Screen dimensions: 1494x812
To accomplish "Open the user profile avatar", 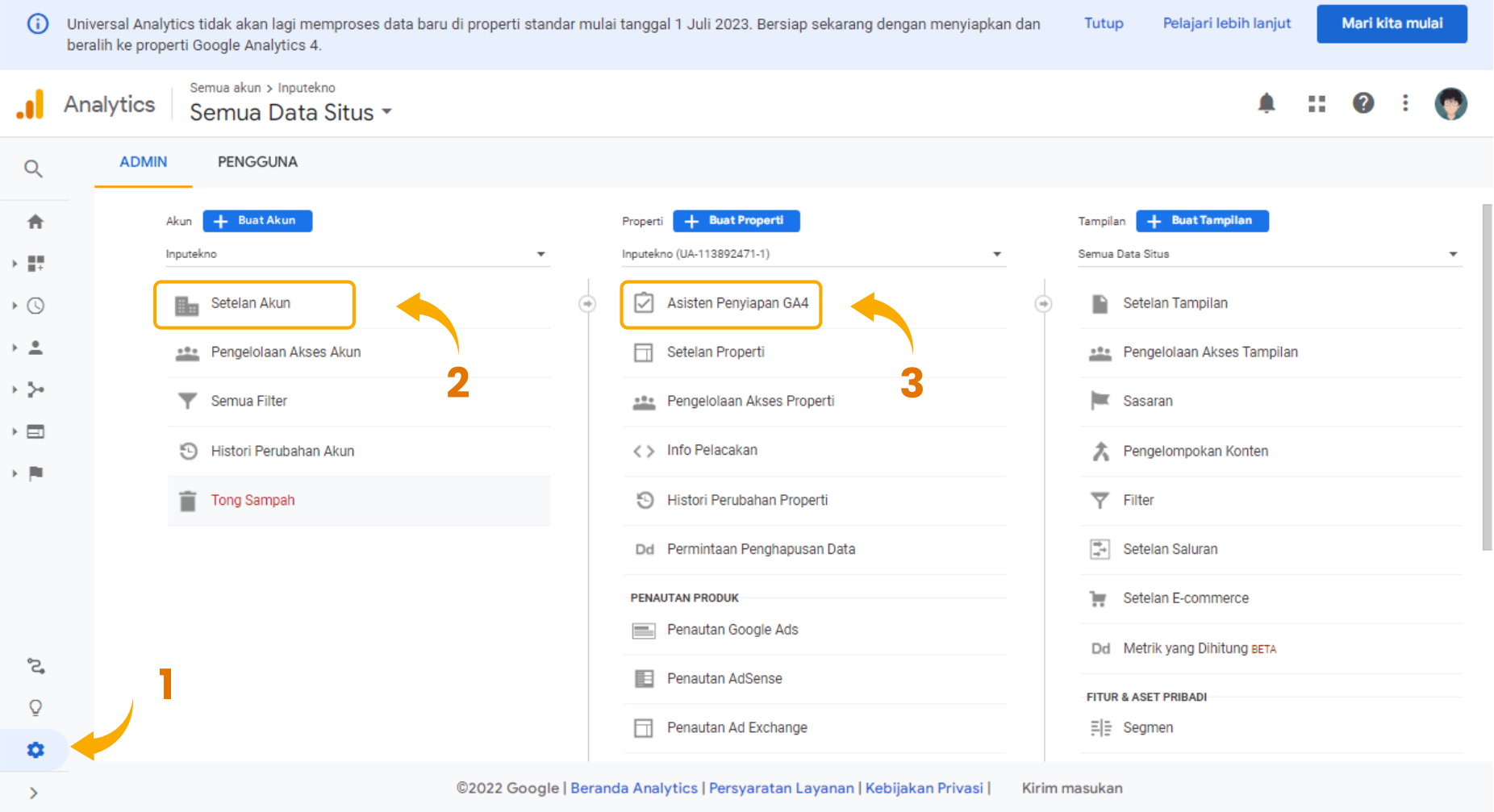I will (1450, 103).
